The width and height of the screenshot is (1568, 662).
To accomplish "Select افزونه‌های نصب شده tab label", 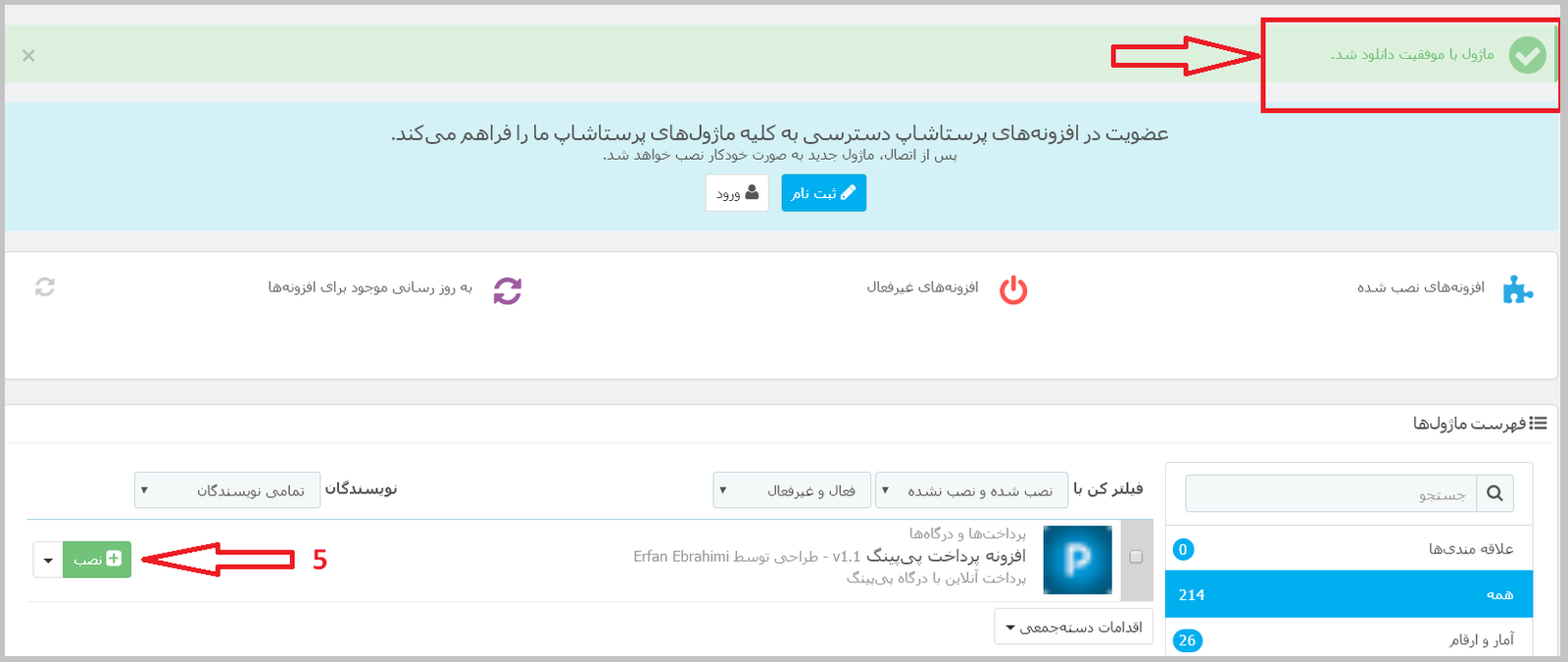I will click(1420, 287).
